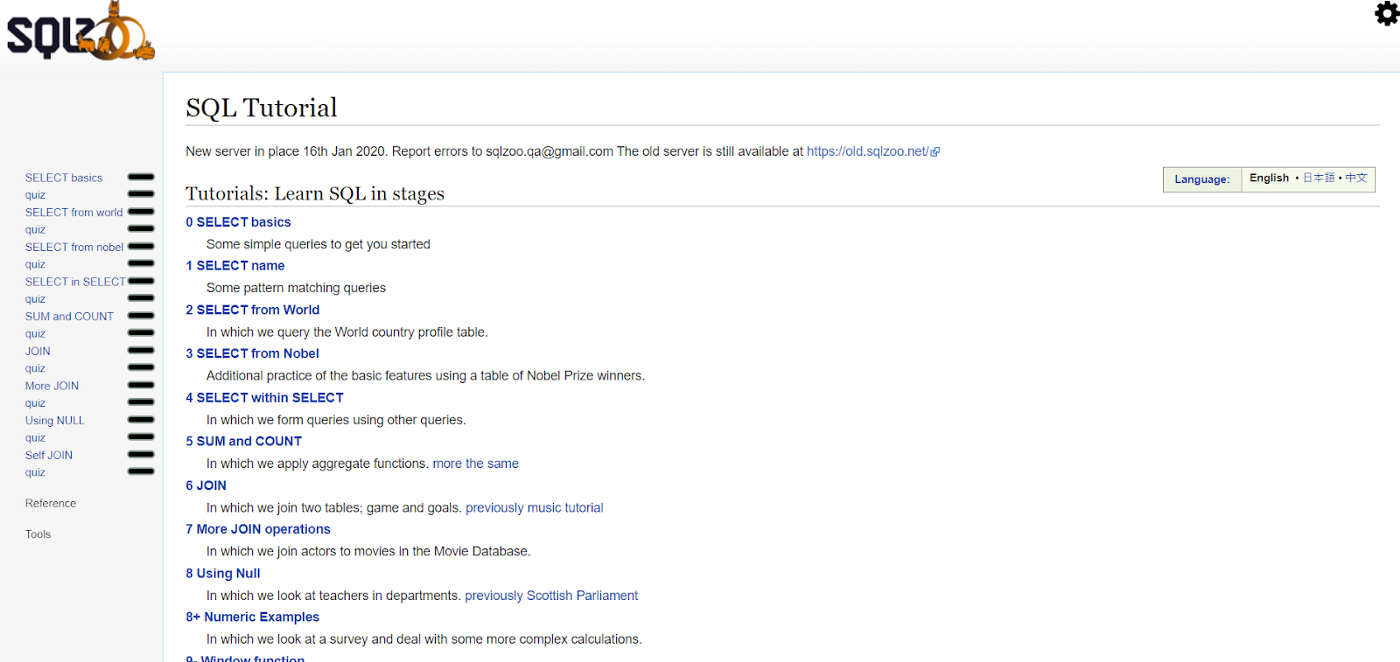
Task: Click text 'In which we apply aggregate functions.'
Action: [x=318, y=464]
